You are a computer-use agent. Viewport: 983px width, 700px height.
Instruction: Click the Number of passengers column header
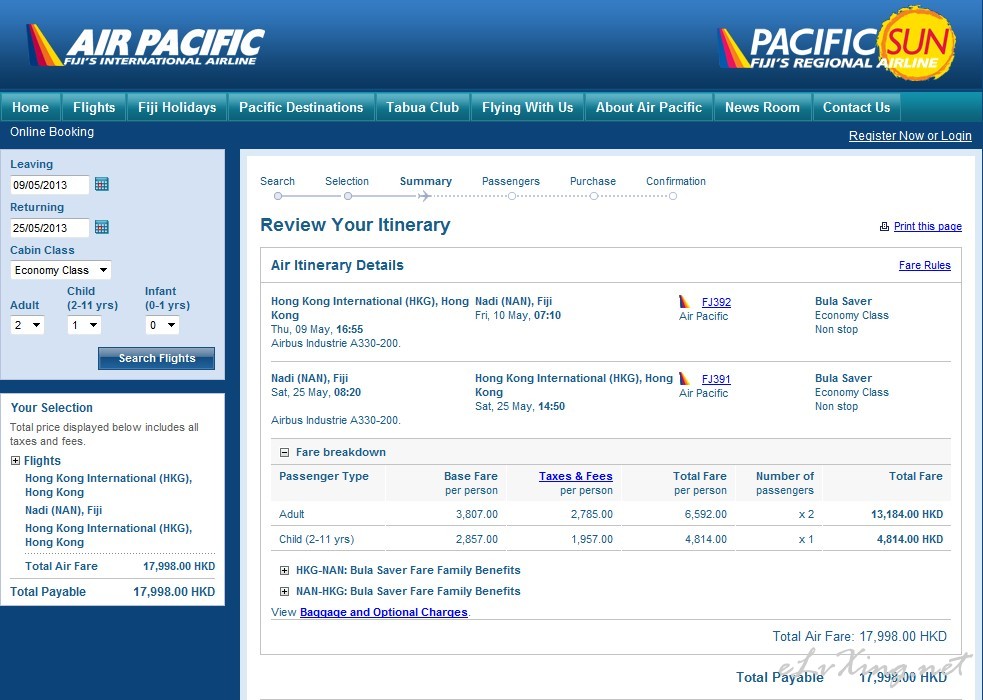(x=785, y=483)
